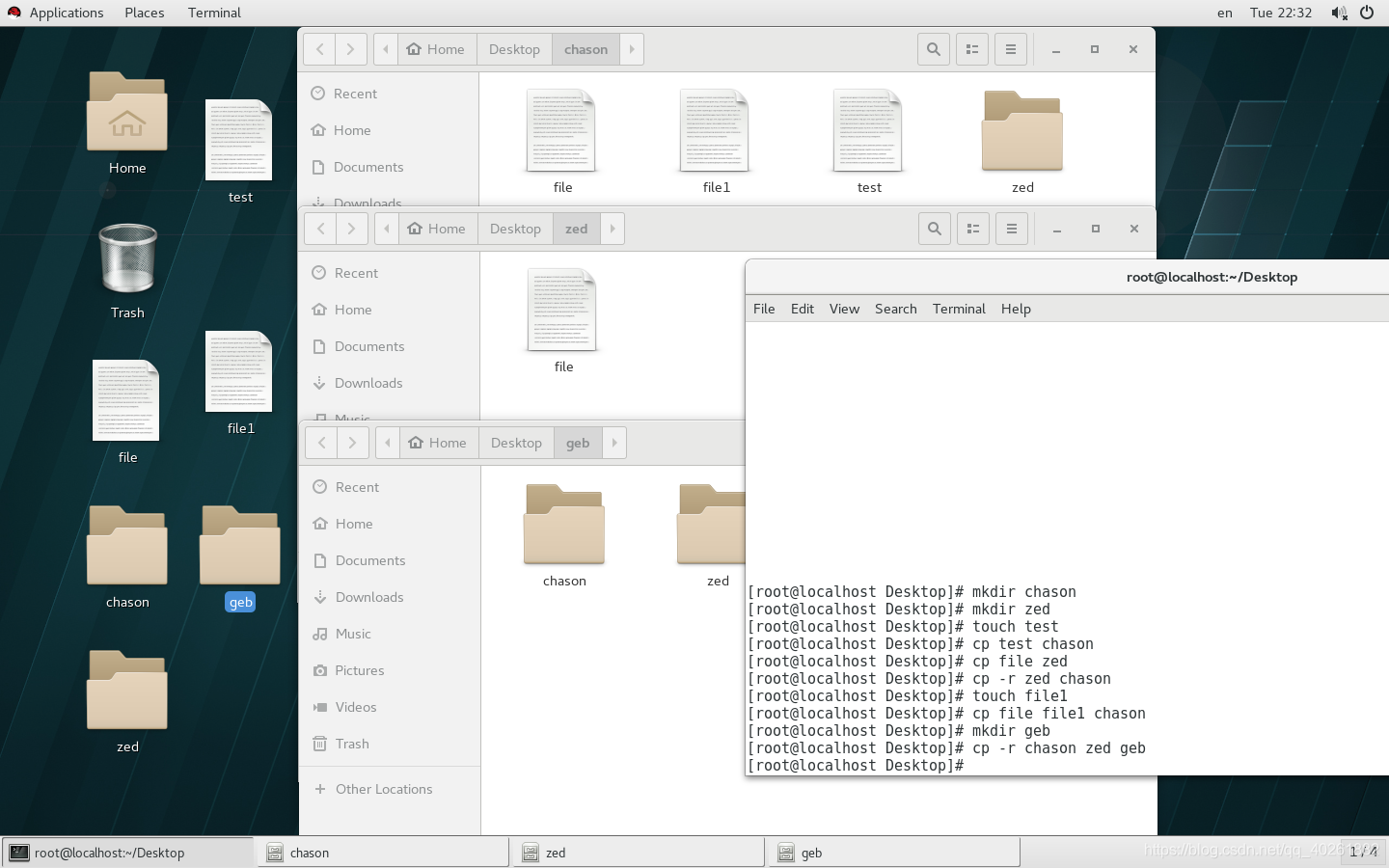This screenshot has width=1389, height=868.
Task: Select the desktop document icon named file
Action: [x=126, y=400]
